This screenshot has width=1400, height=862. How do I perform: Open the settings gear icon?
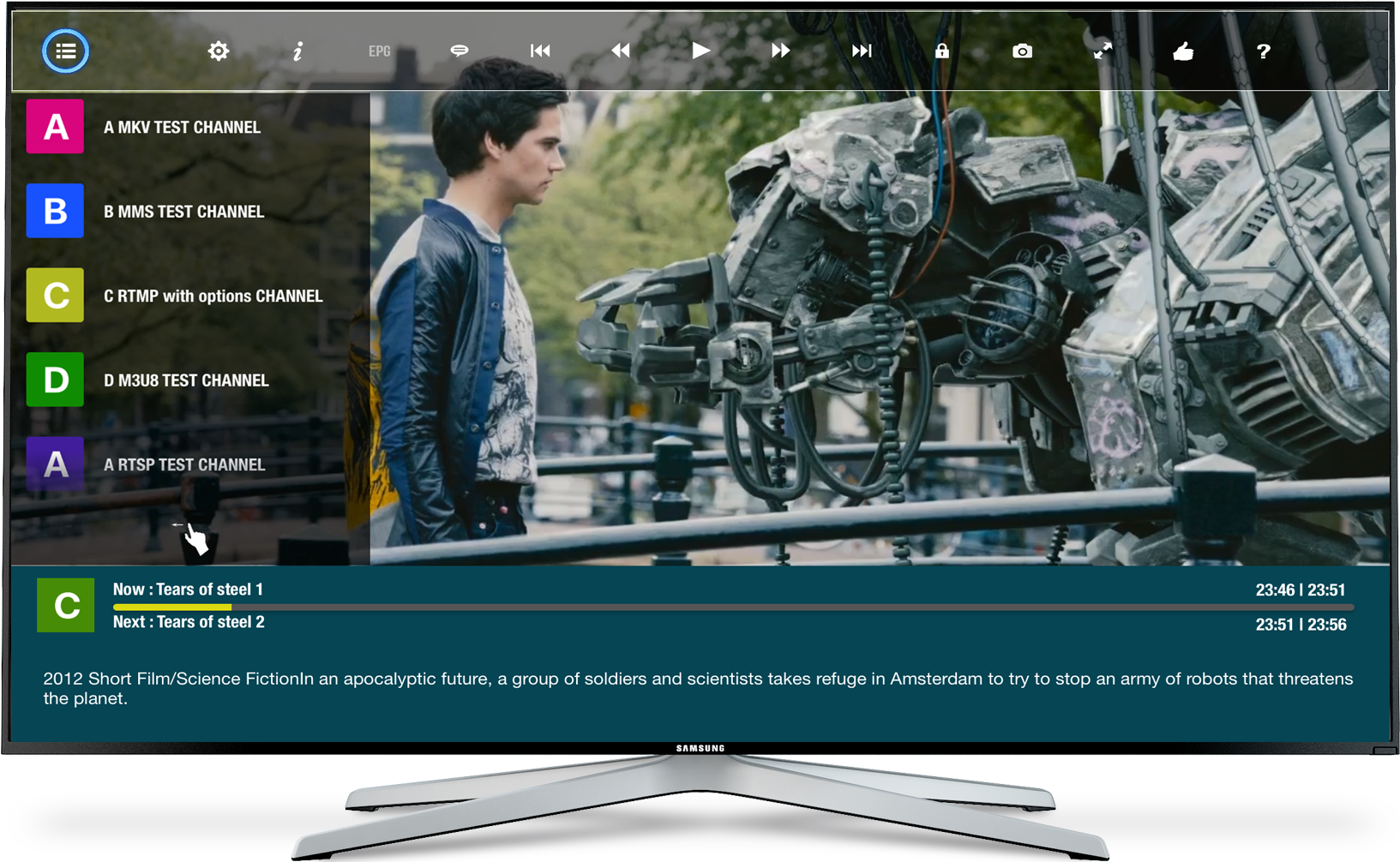pyautogui.click(x=219, y=51)
